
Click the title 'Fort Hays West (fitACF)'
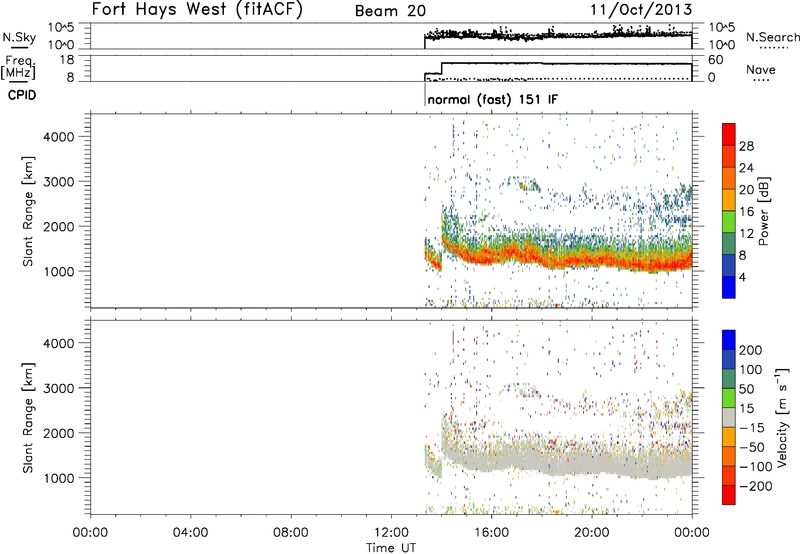coord(197,9)
